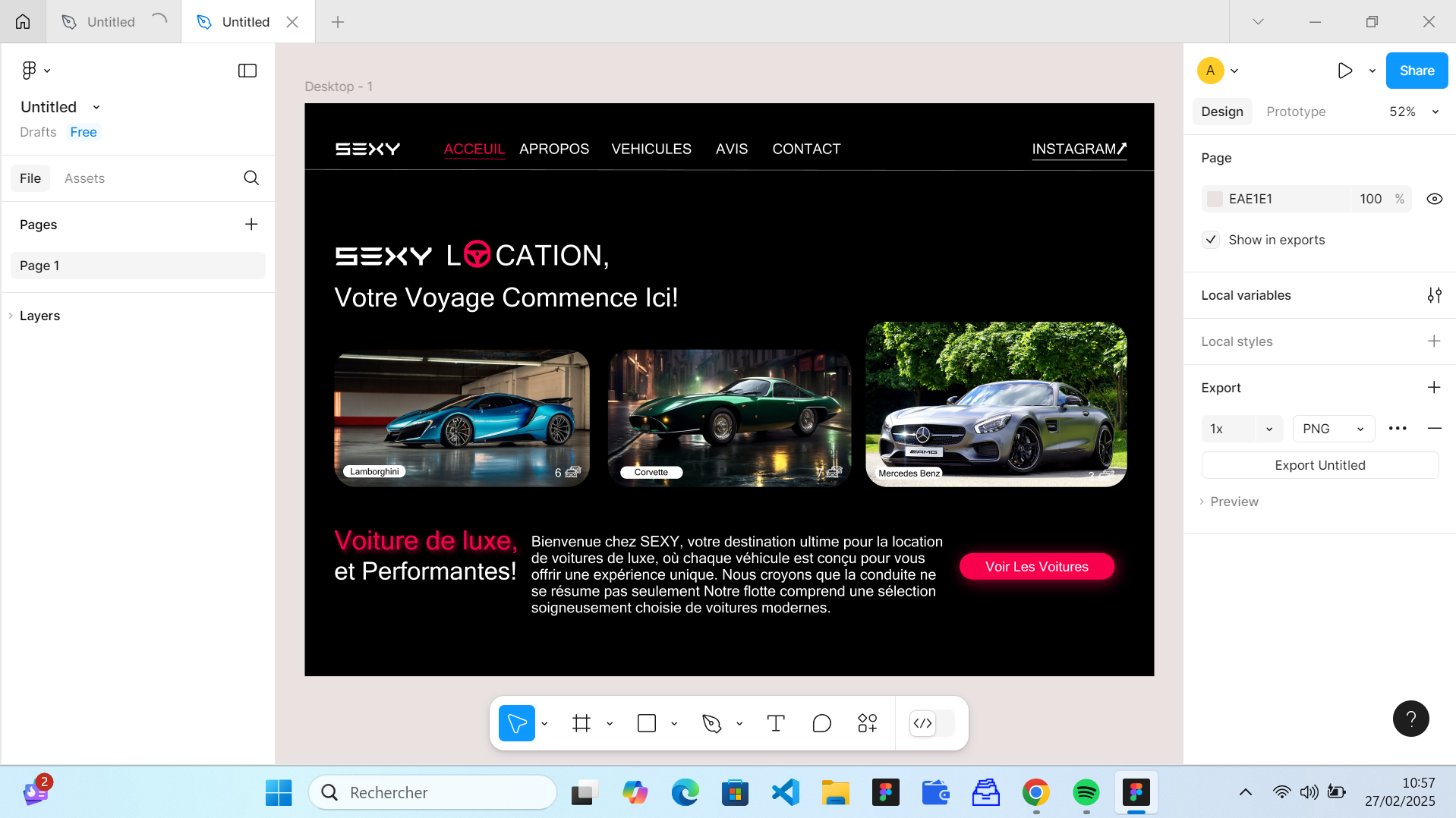This screenshot has width=1456, height=818.
Task: Select the Comment tool
Action: click(821, 723)
